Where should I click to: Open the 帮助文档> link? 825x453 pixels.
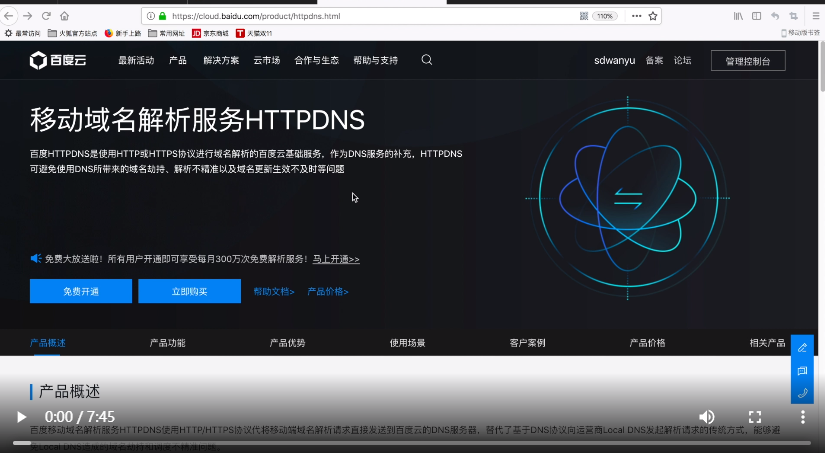(x=274, y=291)
